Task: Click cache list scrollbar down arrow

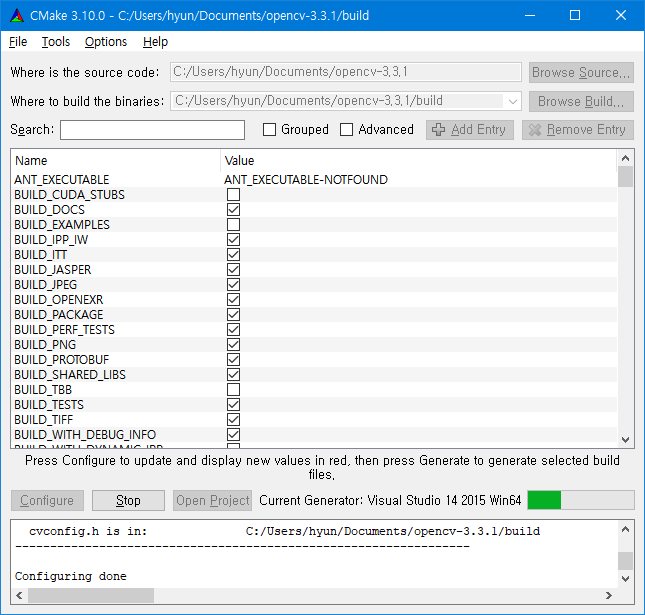Action: [625, 440]
